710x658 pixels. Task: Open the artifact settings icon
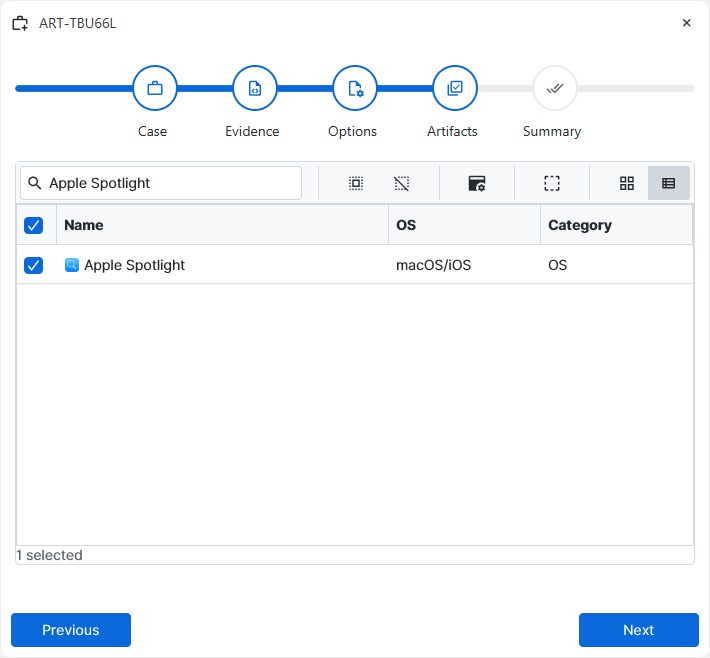coord(477,183)
